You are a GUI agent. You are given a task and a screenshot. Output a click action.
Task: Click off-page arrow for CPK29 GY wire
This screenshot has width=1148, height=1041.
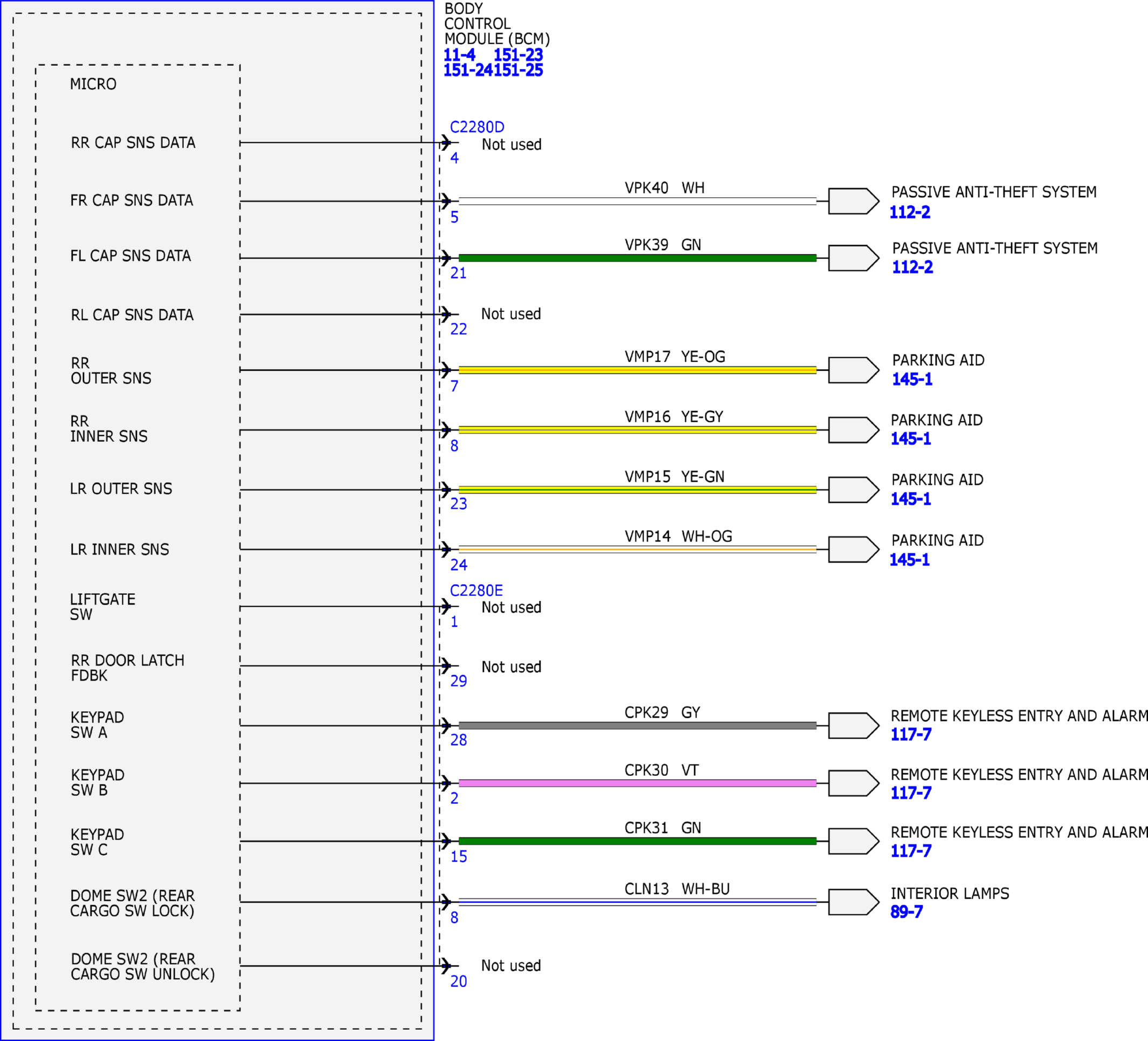click(854, 726)
